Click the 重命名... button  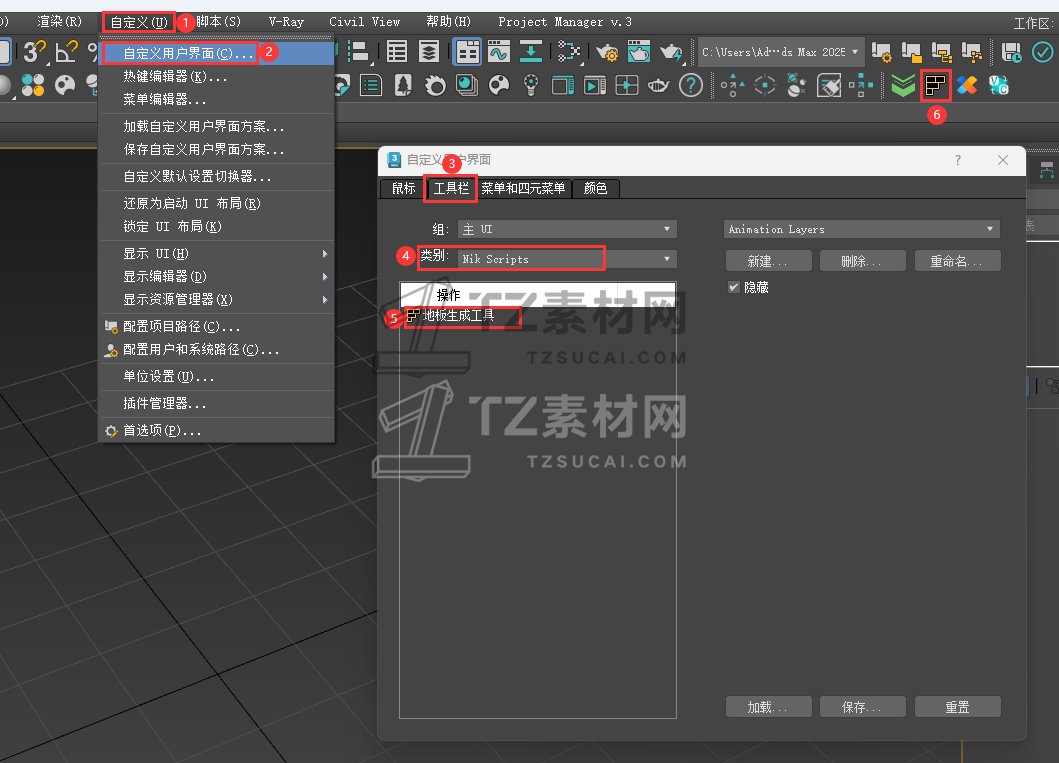pyautogui.click(x=958, y=261)
